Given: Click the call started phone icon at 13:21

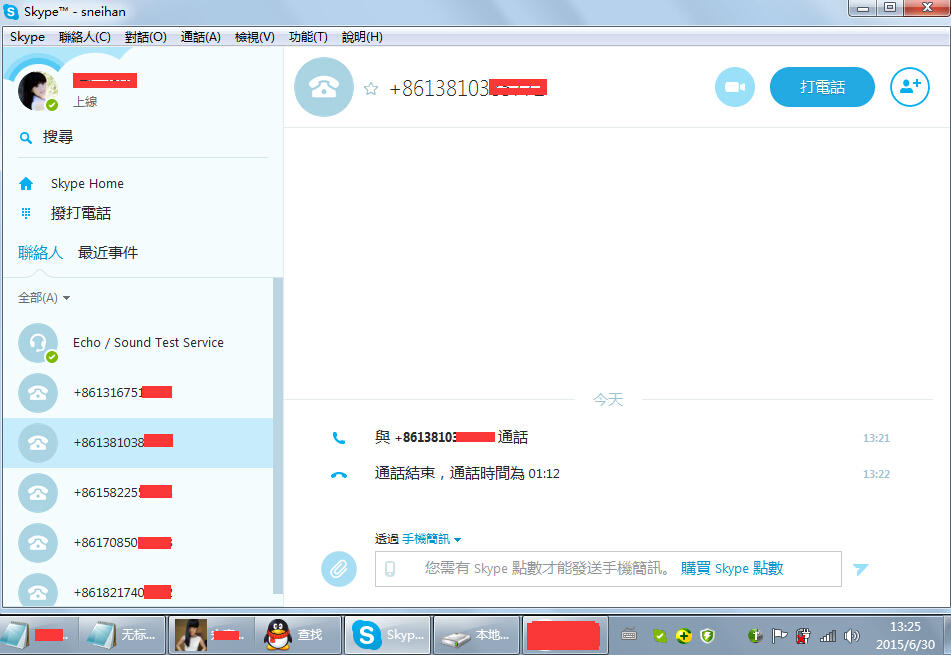Looking at the screenshot, I should coord(339,438).
